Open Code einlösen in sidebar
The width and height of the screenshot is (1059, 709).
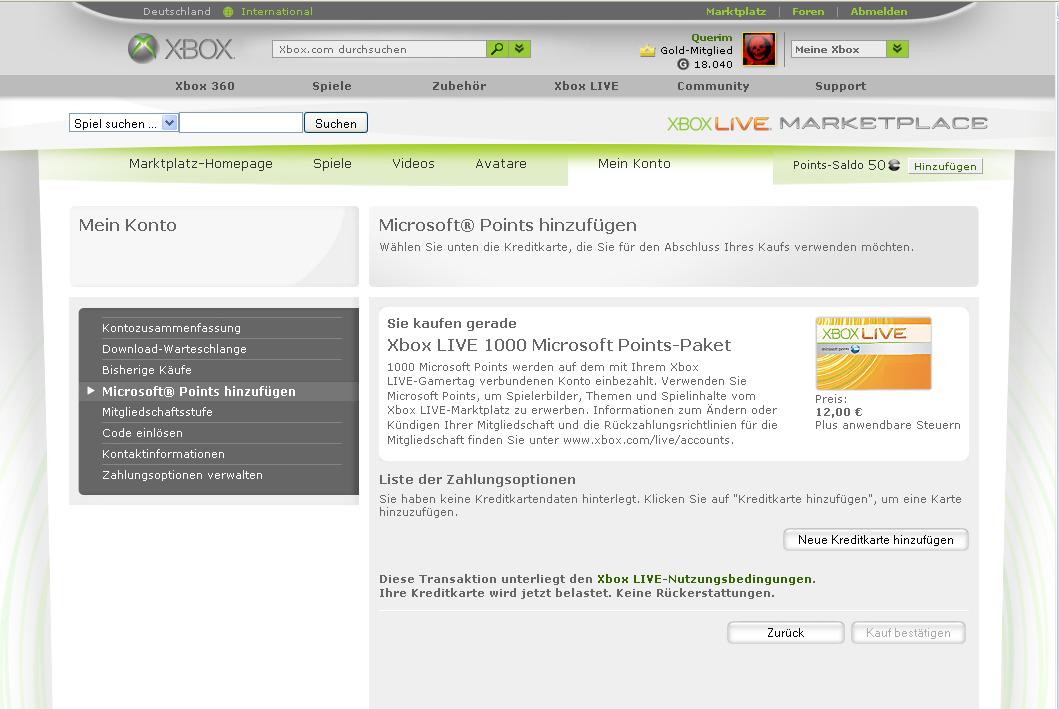(x=143, y=433)
